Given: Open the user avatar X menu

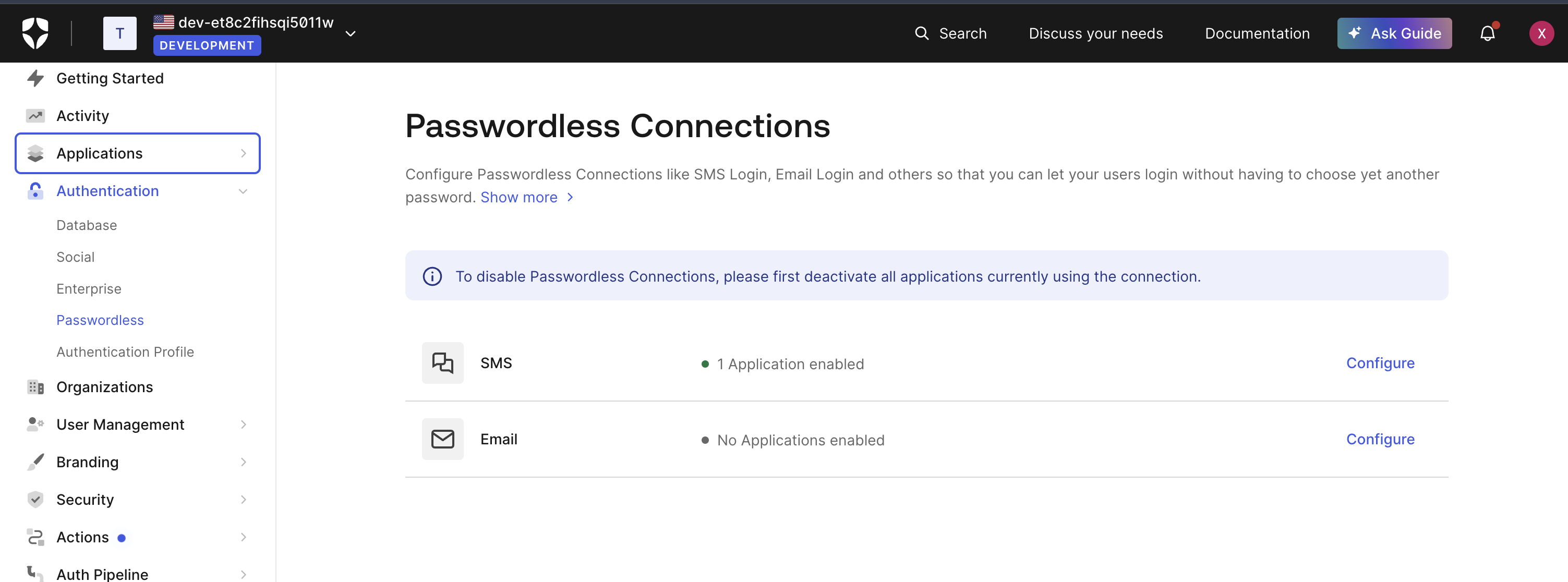Looking at the screenshot, I should (x=1541, y=33).
